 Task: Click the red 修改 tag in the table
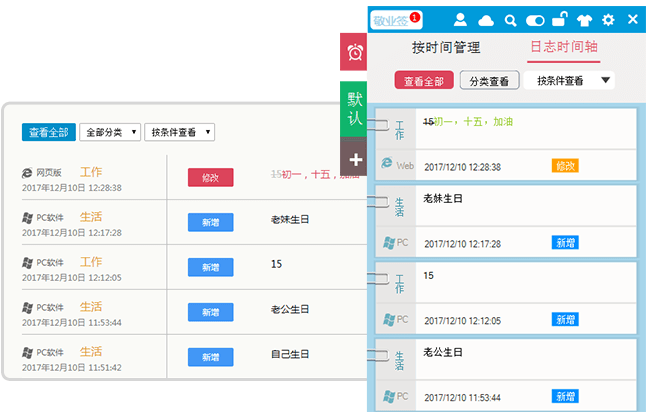pos(210,178)
